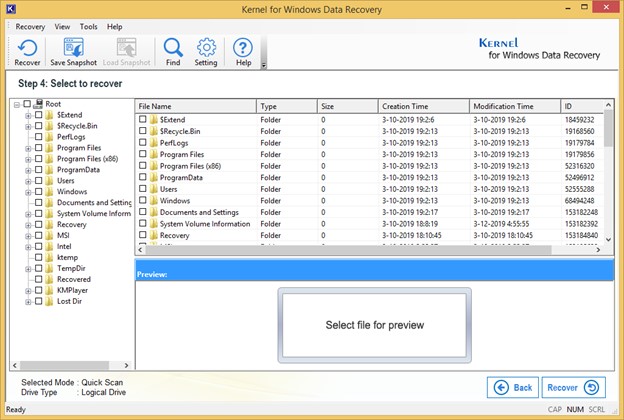Viewport: 624px width, 420px height.
Task: Check the Documents and Settings checkbox in list
Action: (142, 211)
